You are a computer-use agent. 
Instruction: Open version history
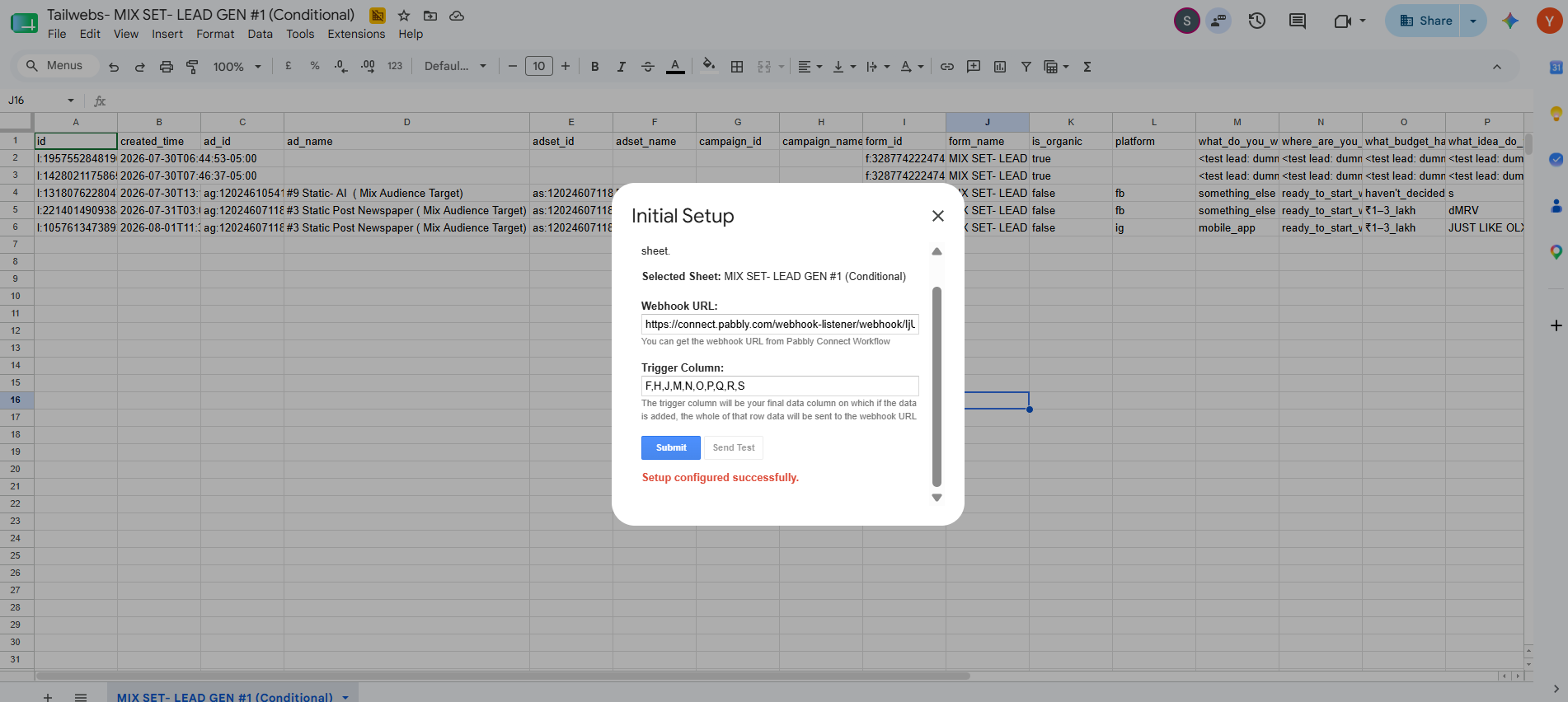pyautogui.click(x=1257, y=21)
